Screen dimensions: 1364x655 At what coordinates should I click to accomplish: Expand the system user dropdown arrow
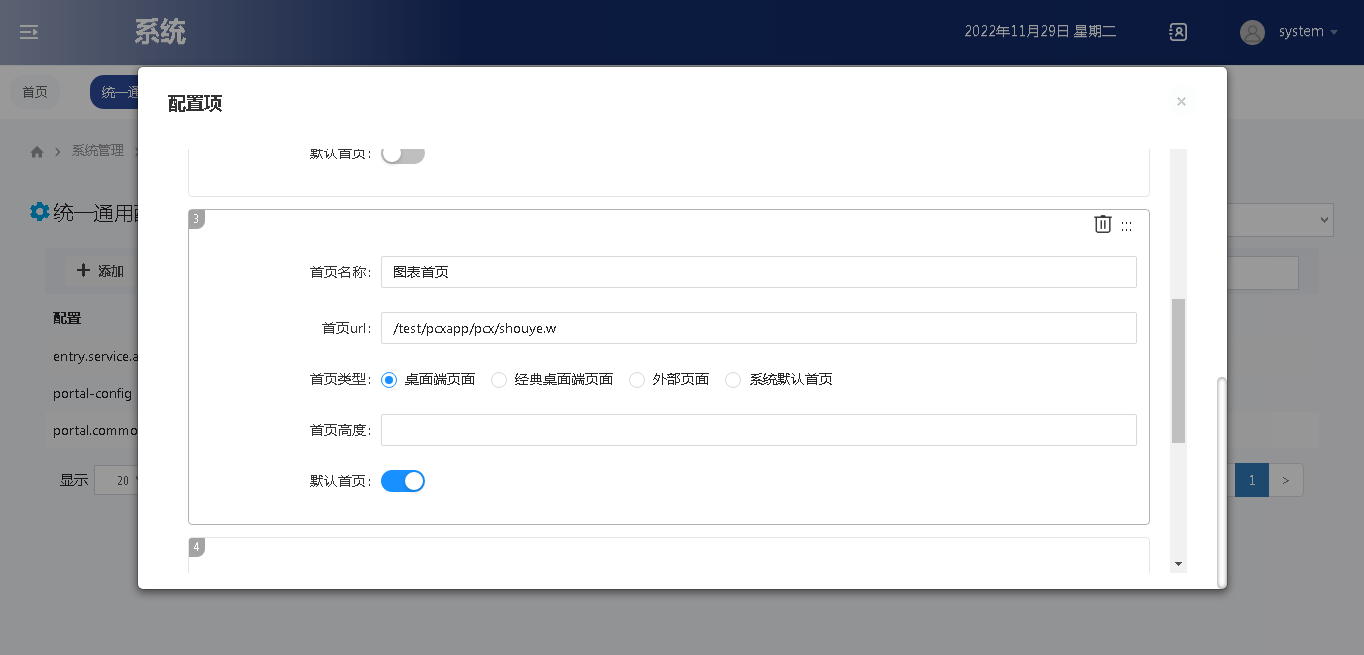pyautogui.click(x=1334, y=32)
